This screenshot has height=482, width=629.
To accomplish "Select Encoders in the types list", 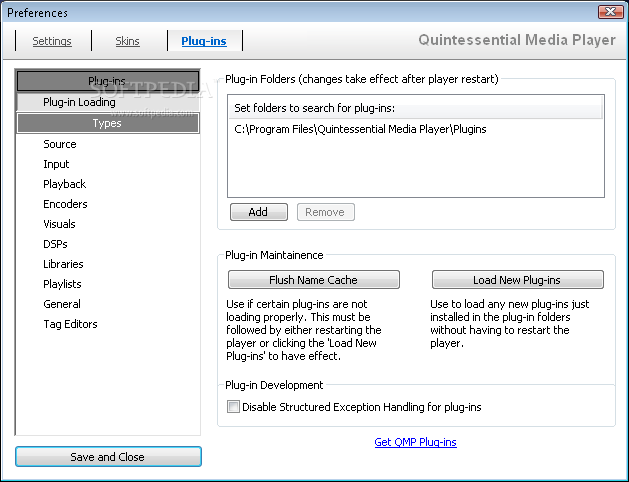I will 65,204.
